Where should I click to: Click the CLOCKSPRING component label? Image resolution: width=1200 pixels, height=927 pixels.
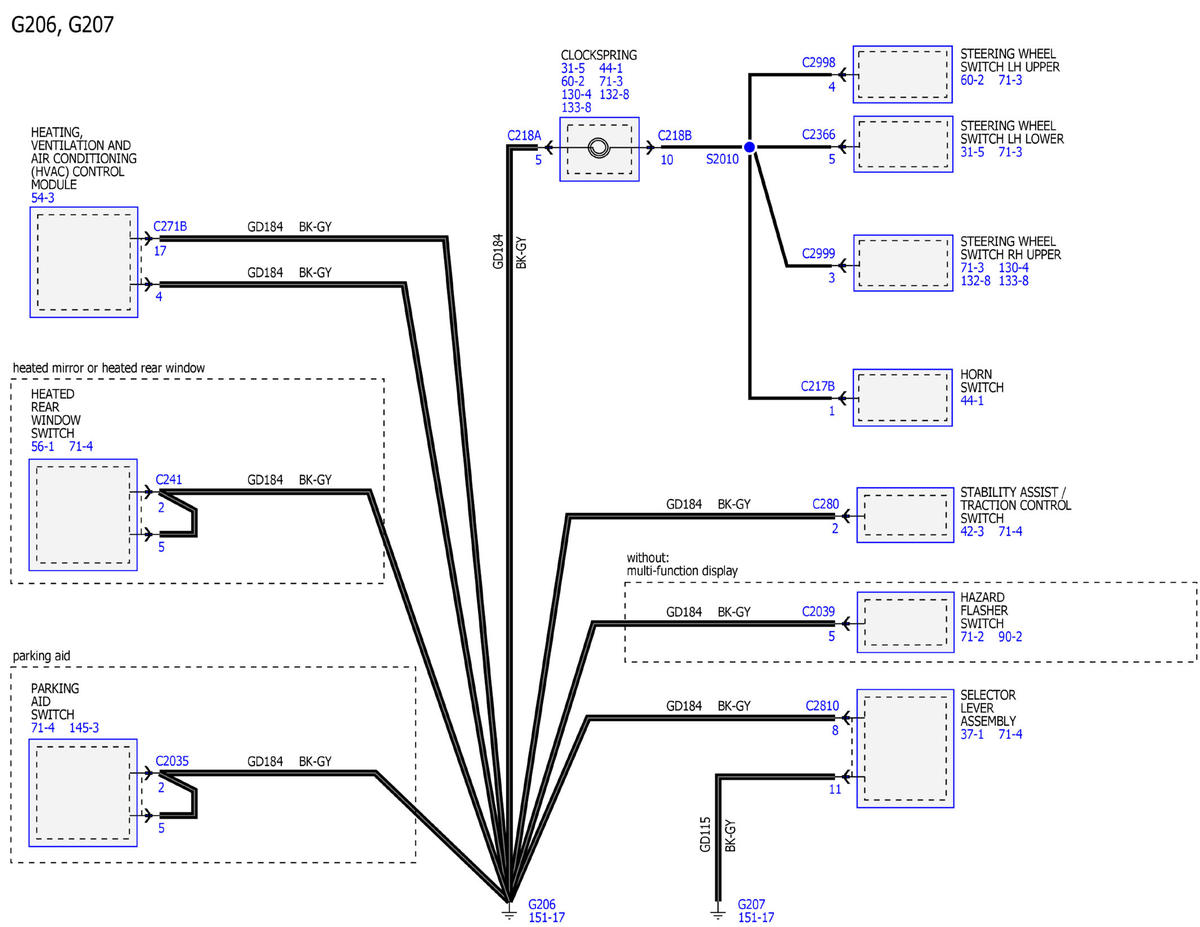(x=599, y=55)
